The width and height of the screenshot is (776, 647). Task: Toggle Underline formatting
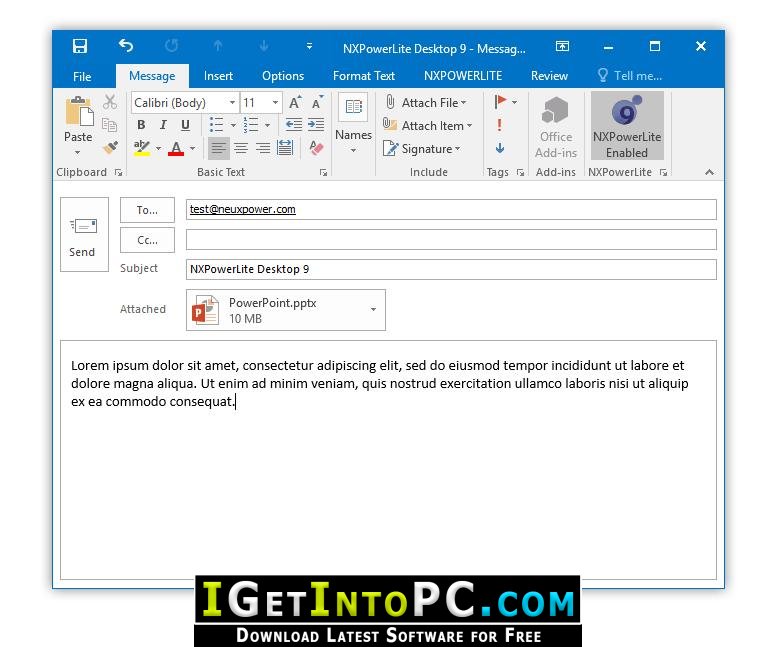click(185, 125)
